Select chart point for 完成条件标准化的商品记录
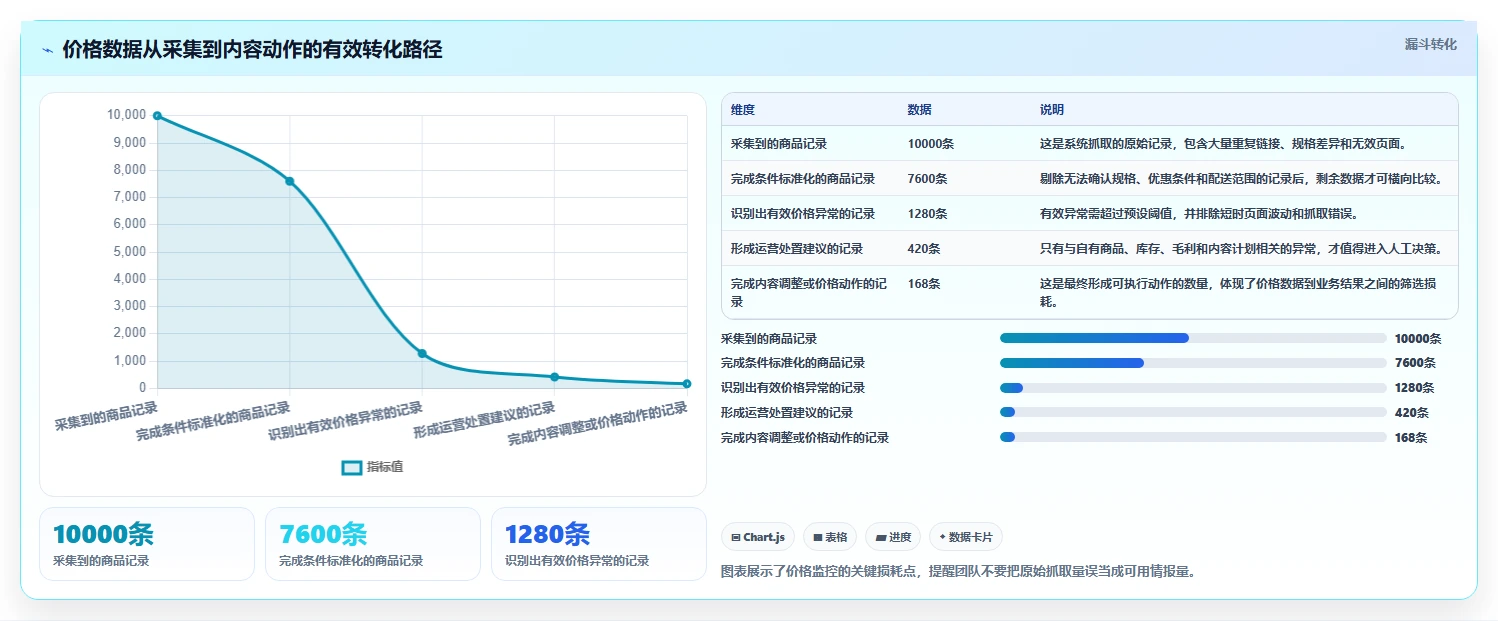 pos(289,181)
